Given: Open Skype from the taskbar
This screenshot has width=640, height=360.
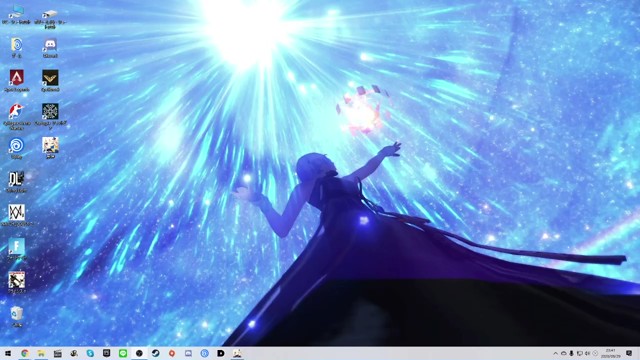Looking at the screenshot, I should [90, 353].
